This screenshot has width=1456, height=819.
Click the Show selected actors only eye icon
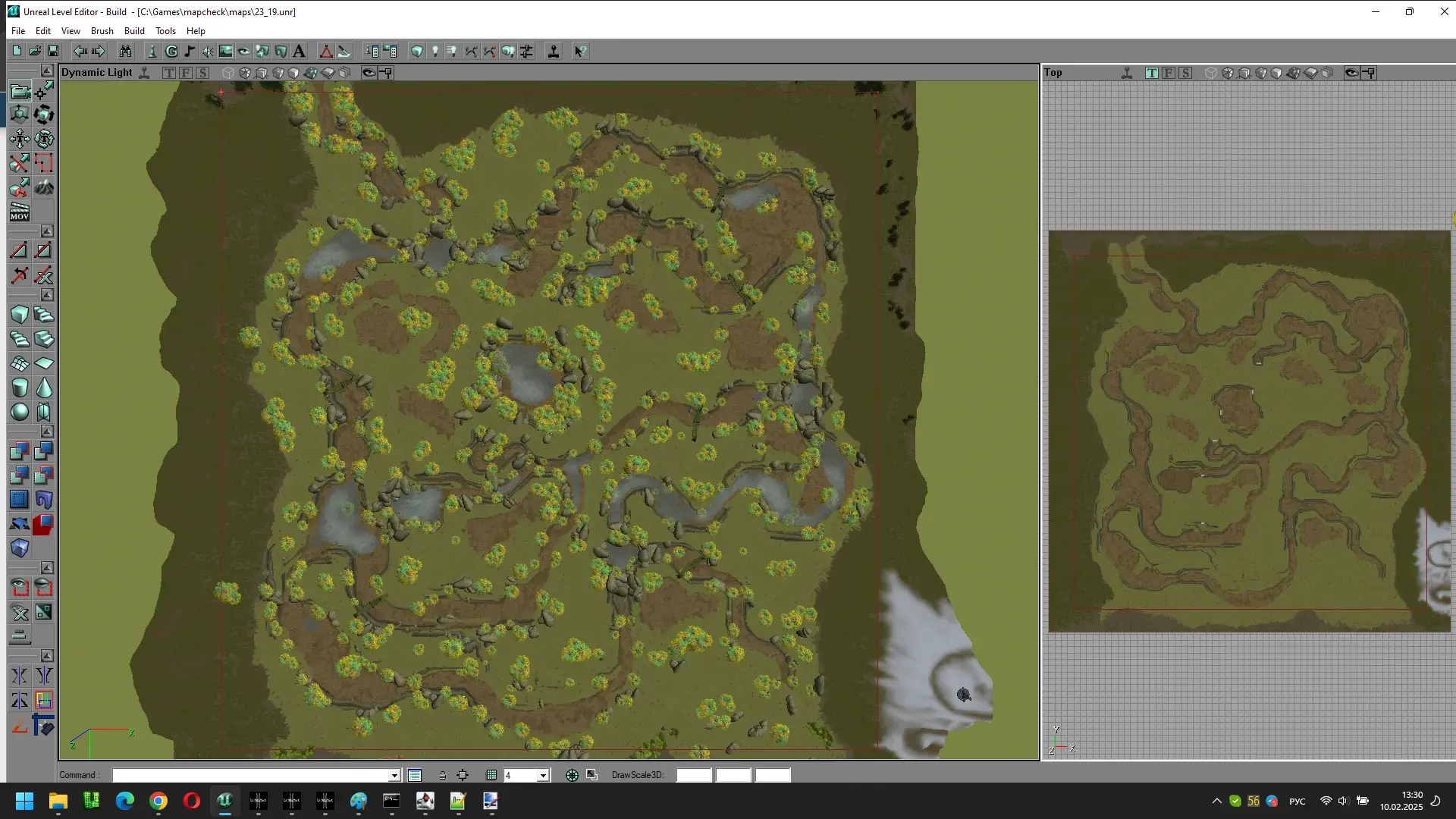point(20,588)
